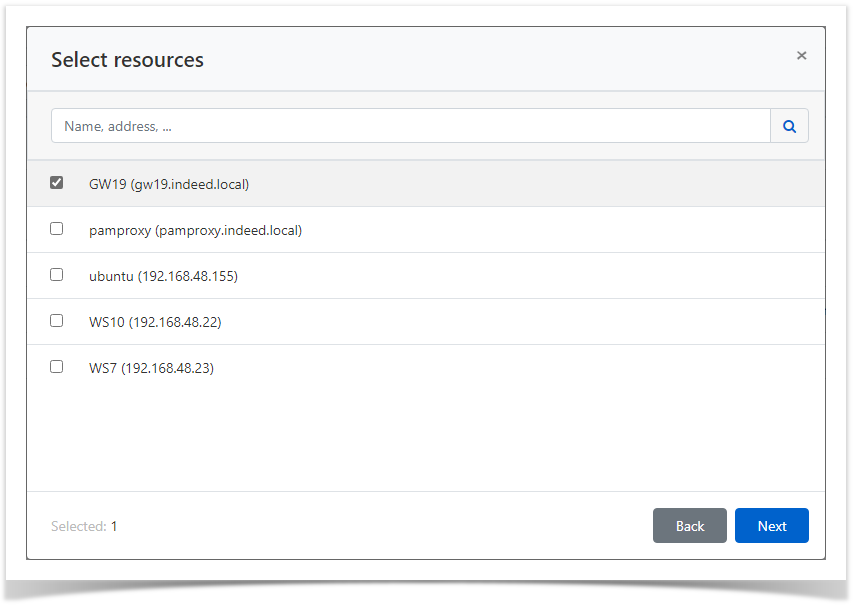Click the WS7 (192.168.48.23) row label
Screen dimensions: 860x609
(x=151, y=368)
